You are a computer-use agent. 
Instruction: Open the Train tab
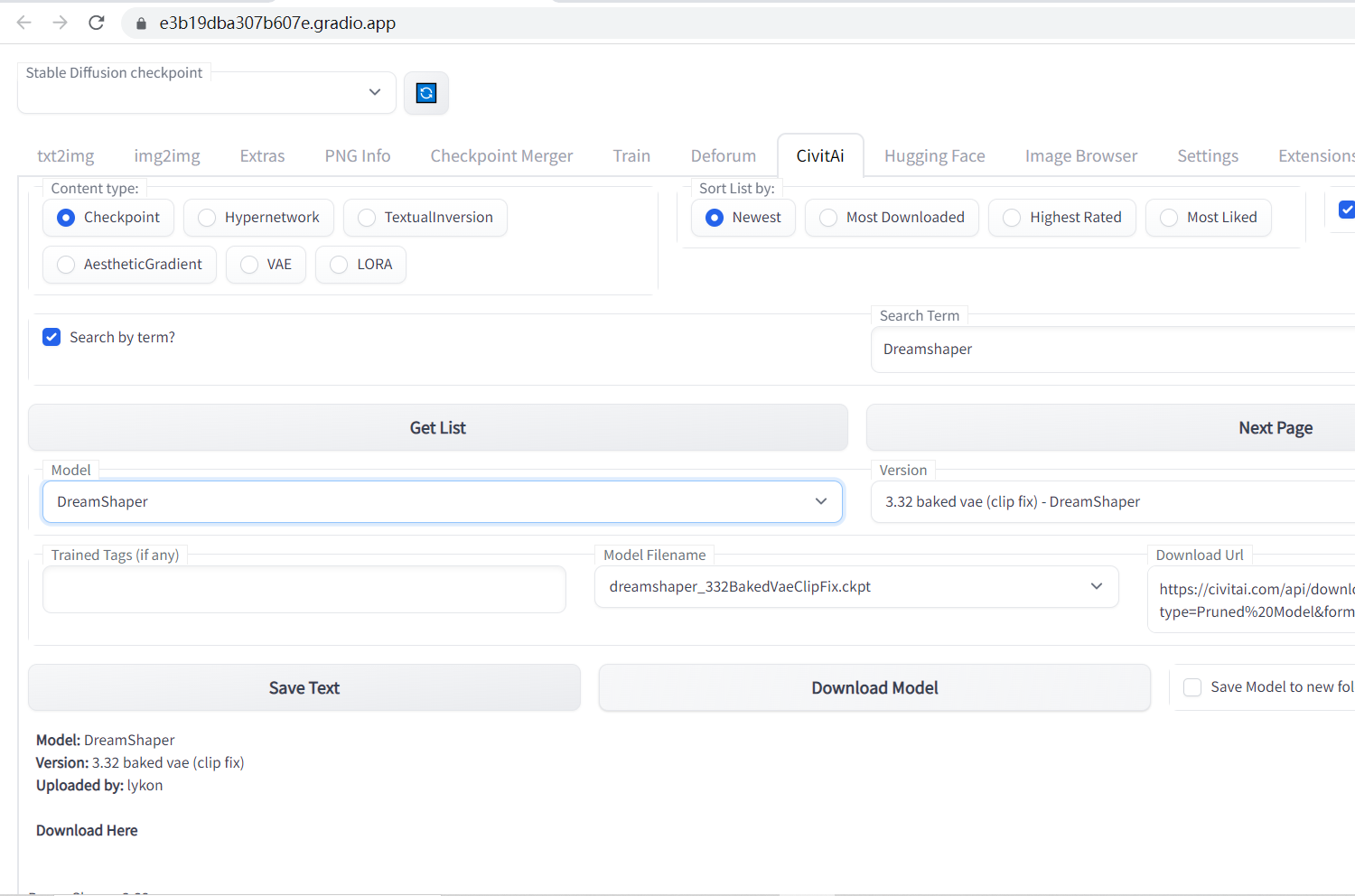coord(631,156)
